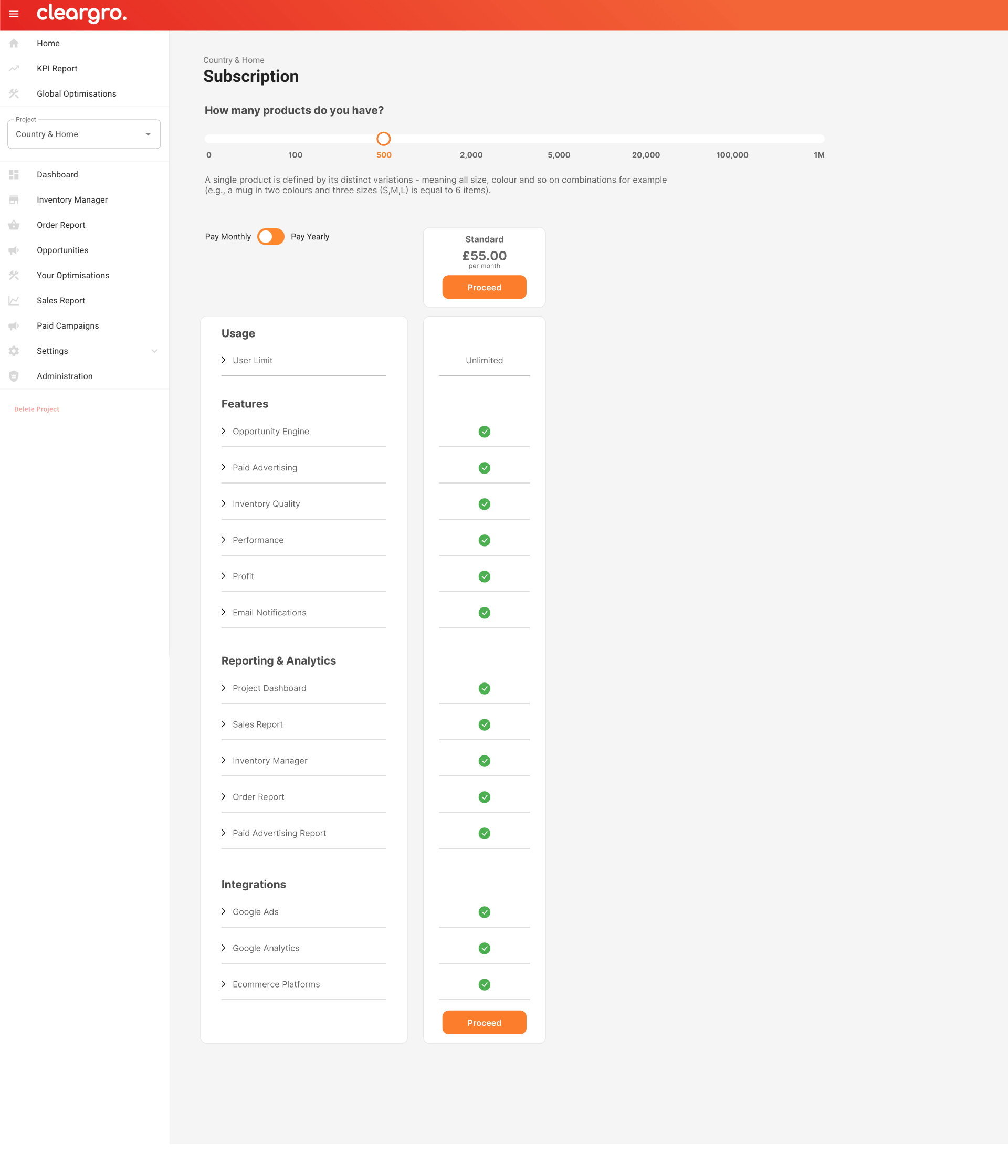This screenshot has height=1176, width=1008.
Task: Click the Home house icon
Action: tap(14, 43)
